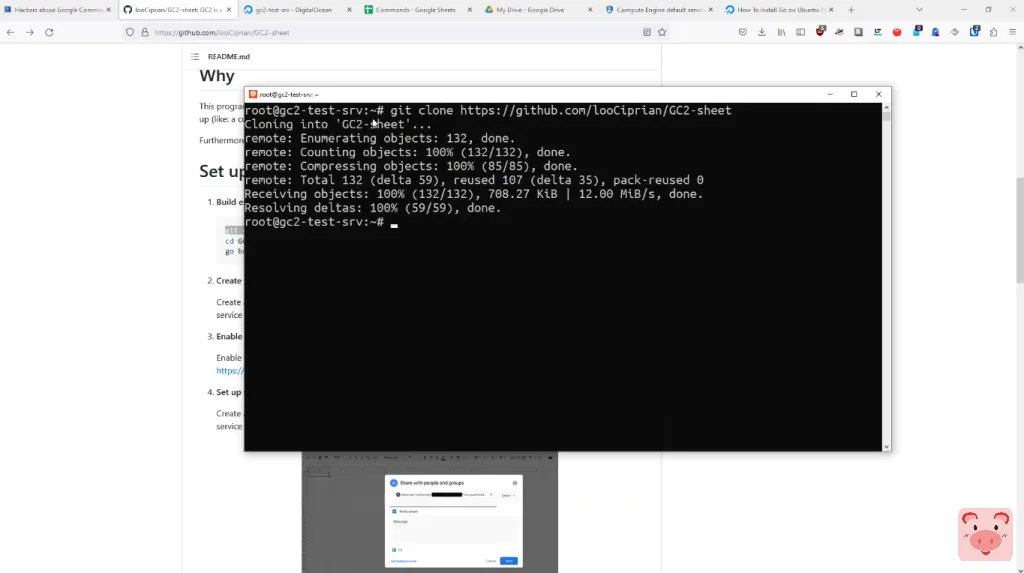The height and width of the screenshot is (573, 1024).
Task: Click the terminal window title icon
Action: 253,94
